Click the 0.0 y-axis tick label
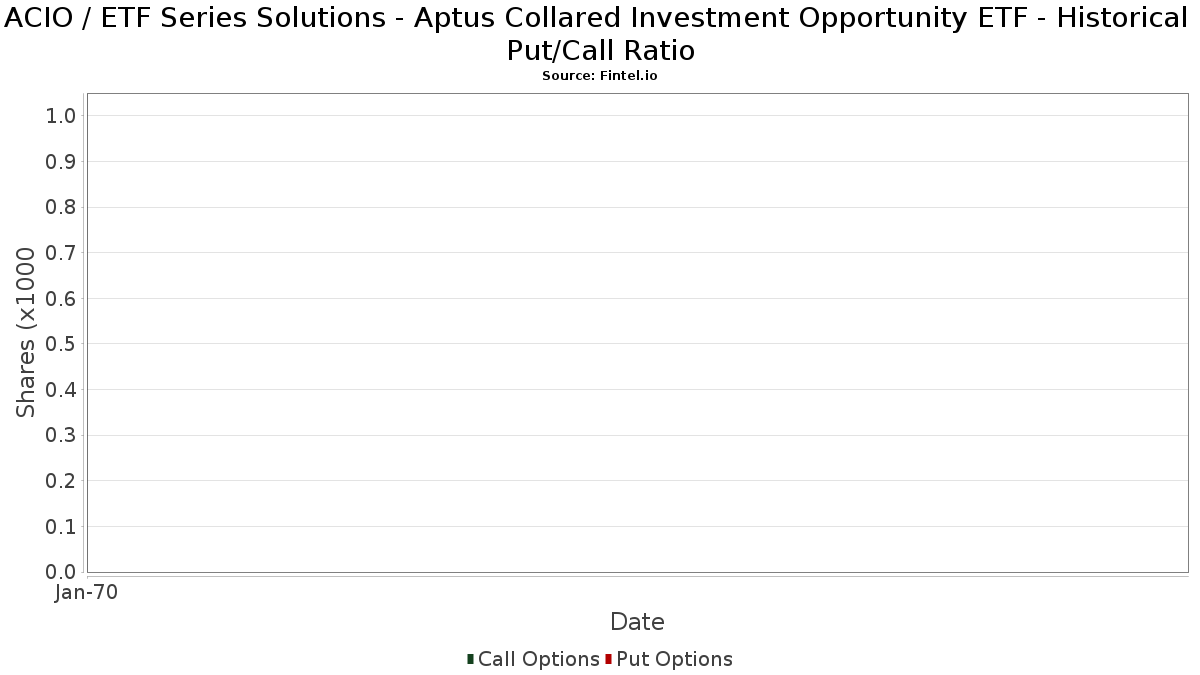The image size is (1200, 675). [61, 572]
